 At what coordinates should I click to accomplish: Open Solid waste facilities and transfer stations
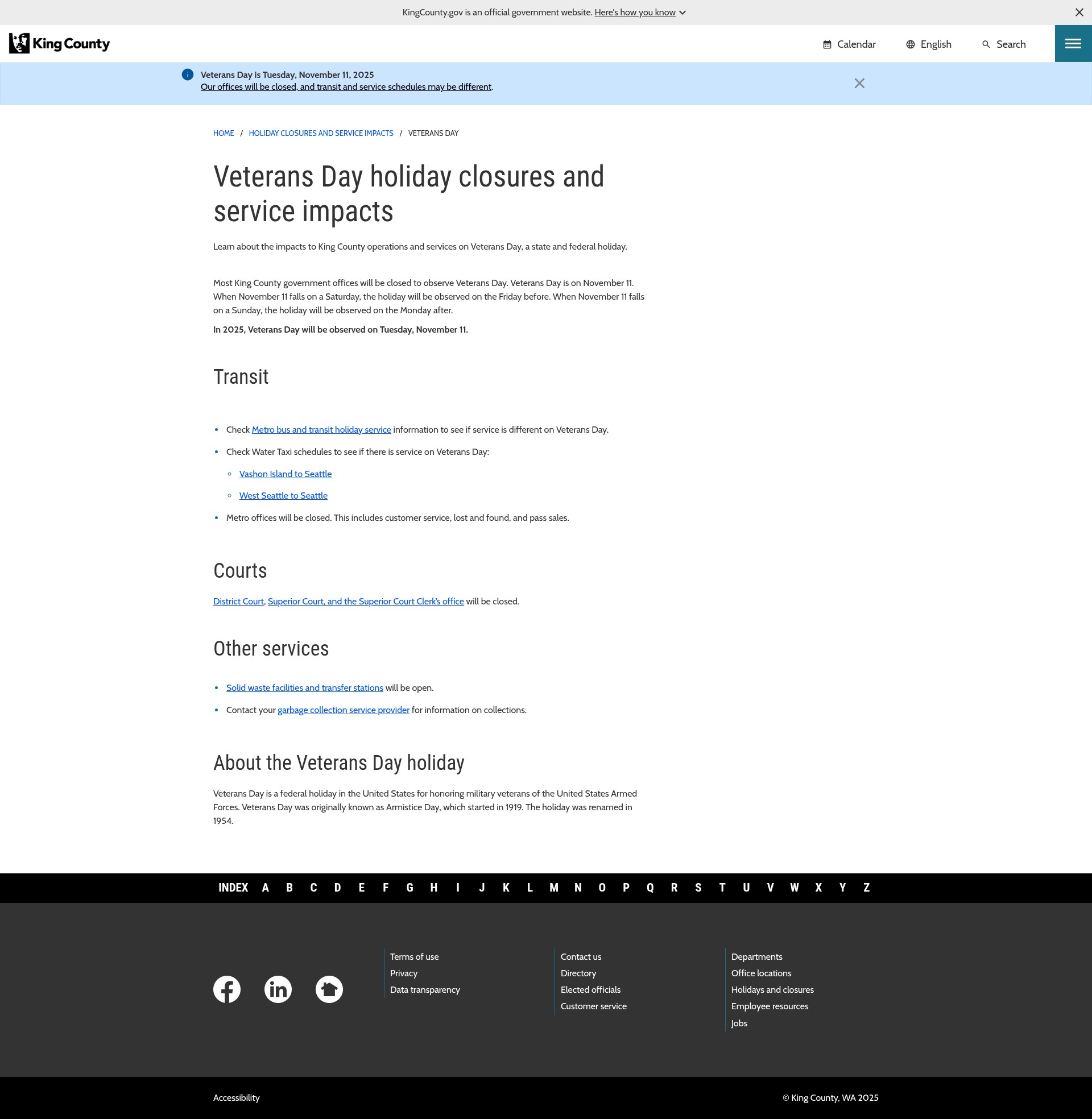[304, 688]
